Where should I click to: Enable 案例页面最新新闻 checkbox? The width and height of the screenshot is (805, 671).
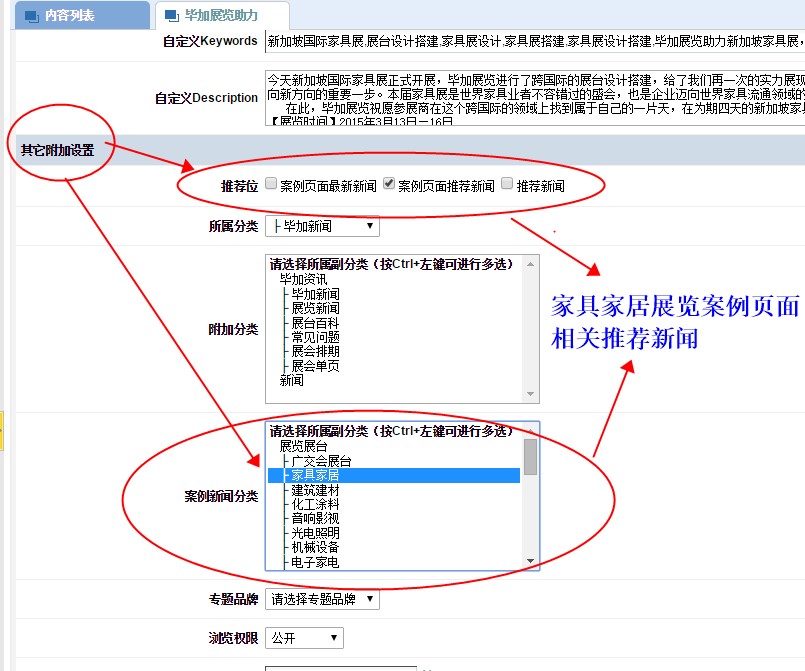point(272,185)
